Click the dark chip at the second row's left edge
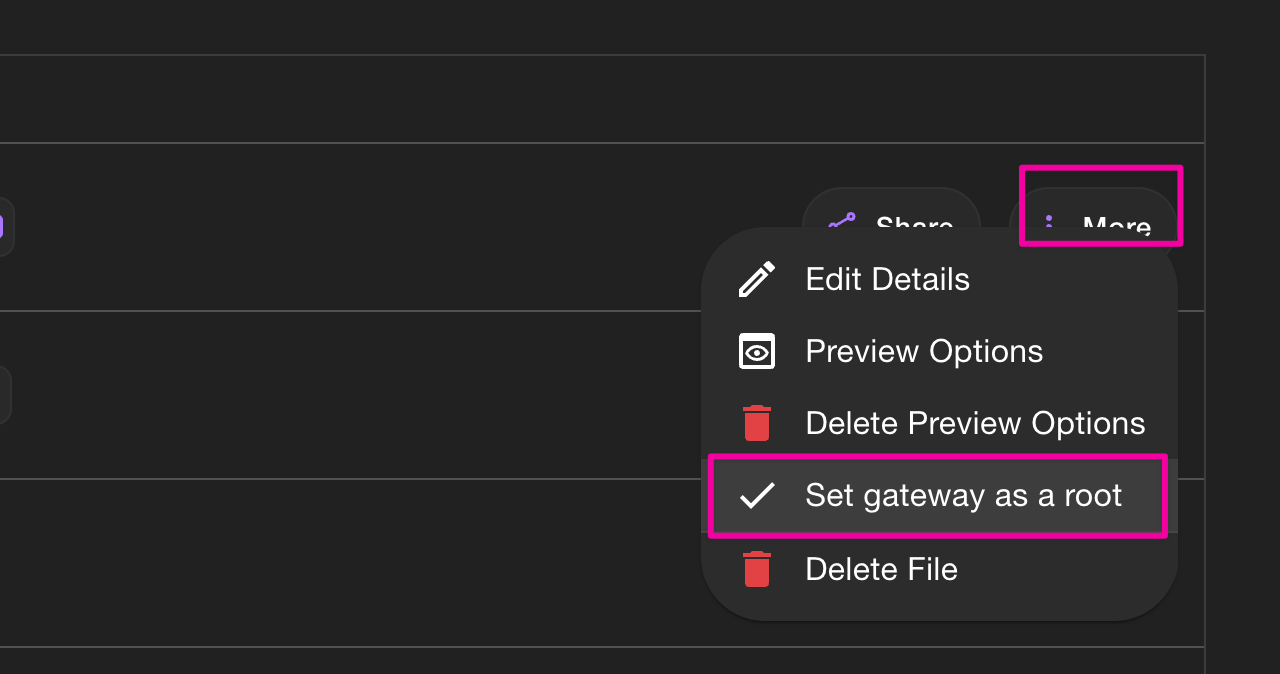This screenshot has height=674, width=1280. coord(5,395)
